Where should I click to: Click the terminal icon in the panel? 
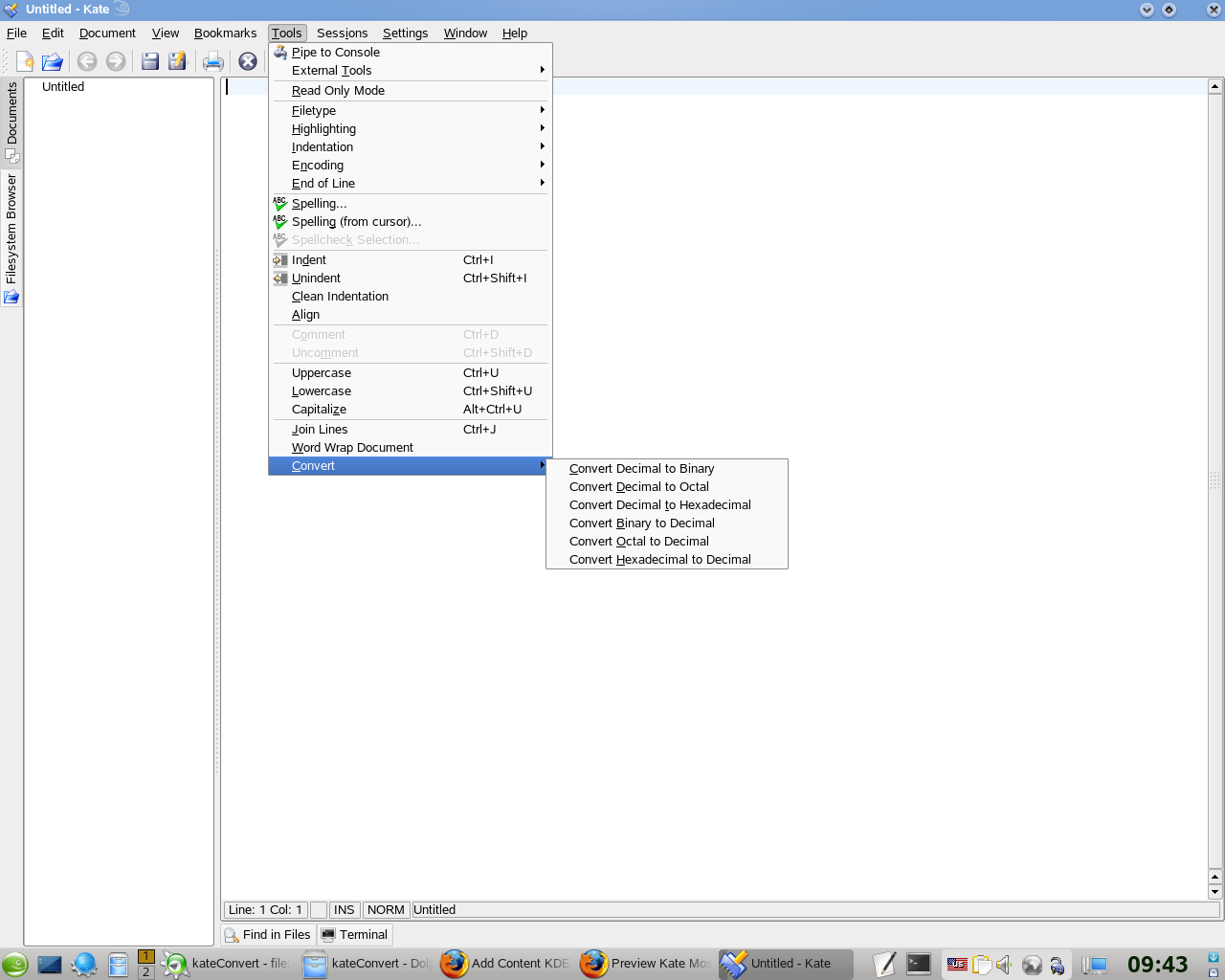click(919, 965)
